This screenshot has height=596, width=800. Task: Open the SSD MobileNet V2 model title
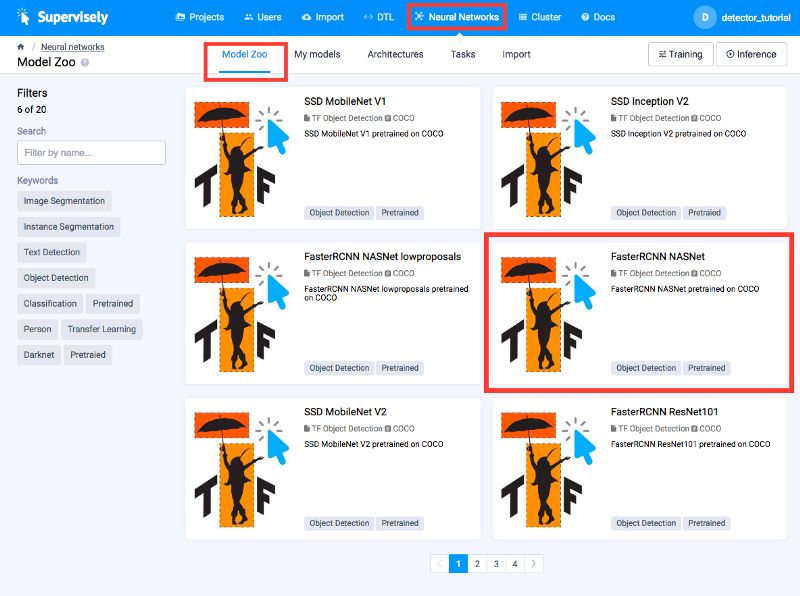345,412
